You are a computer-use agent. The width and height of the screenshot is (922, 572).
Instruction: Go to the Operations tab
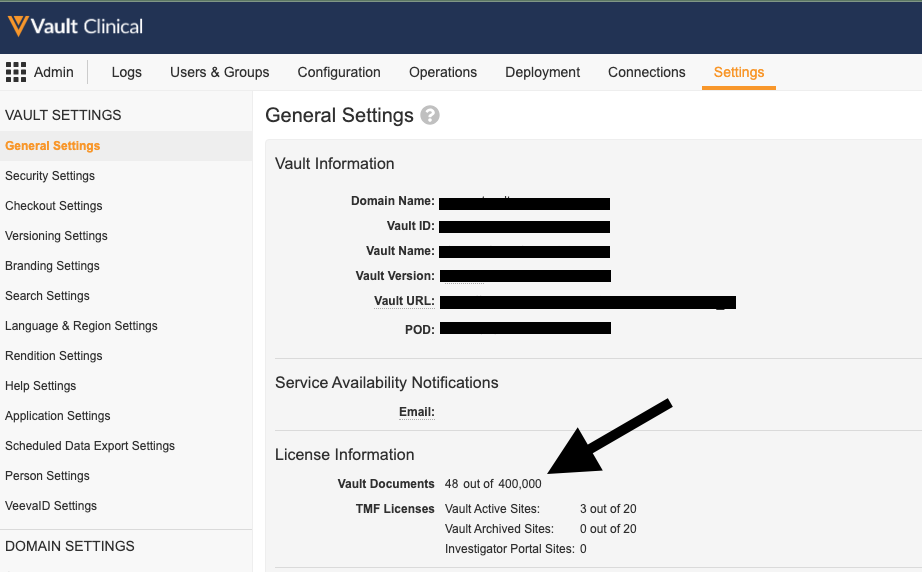(x=443, y=72)
